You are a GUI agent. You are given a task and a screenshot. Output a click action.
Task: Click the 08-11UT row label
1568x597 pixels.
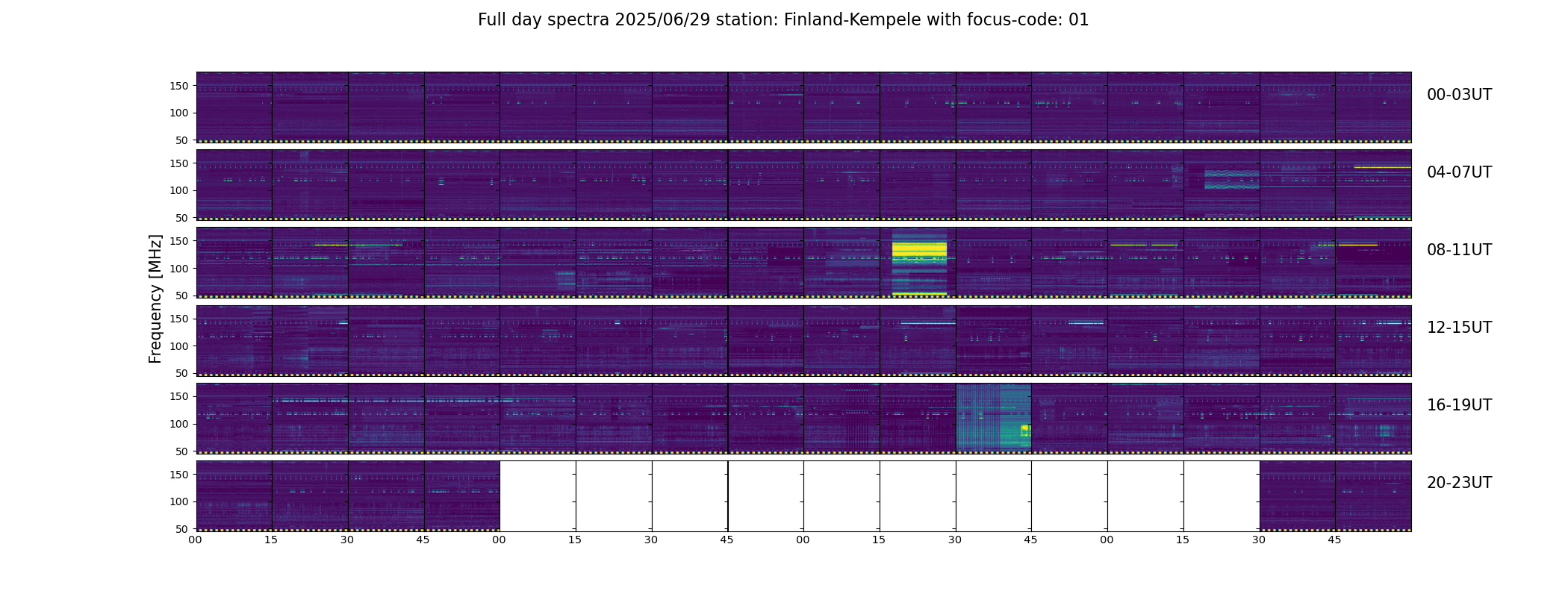[1459, 250]
